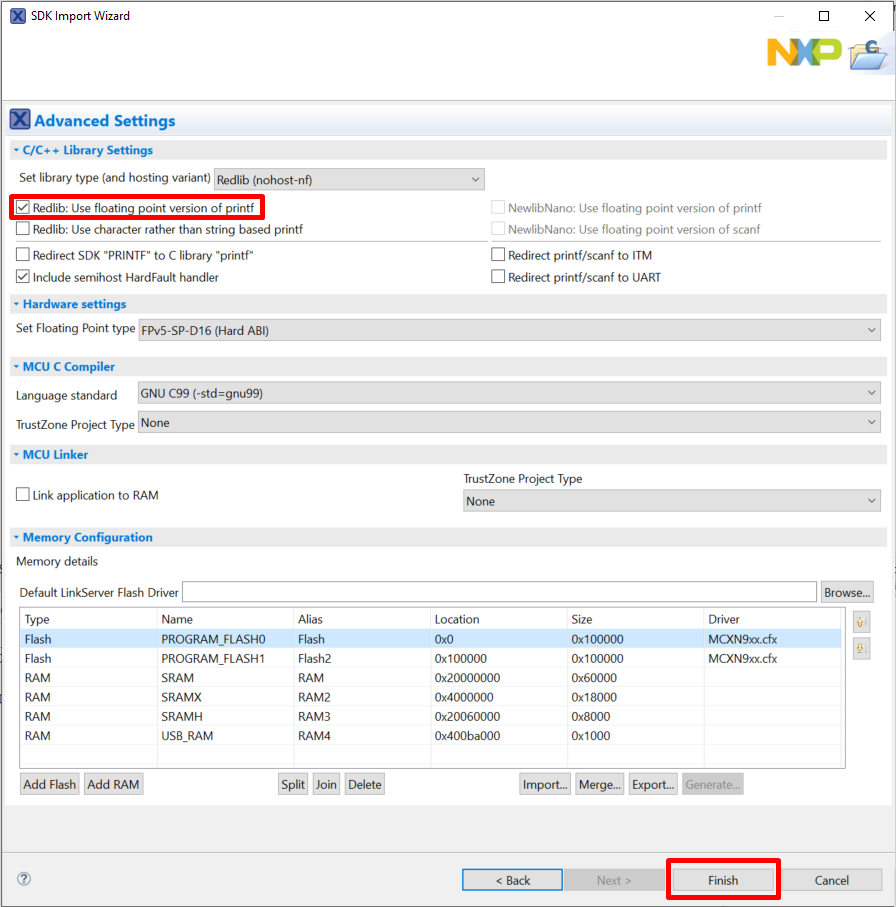Open help via the question mark icon
896x907 pixels.
24,879
